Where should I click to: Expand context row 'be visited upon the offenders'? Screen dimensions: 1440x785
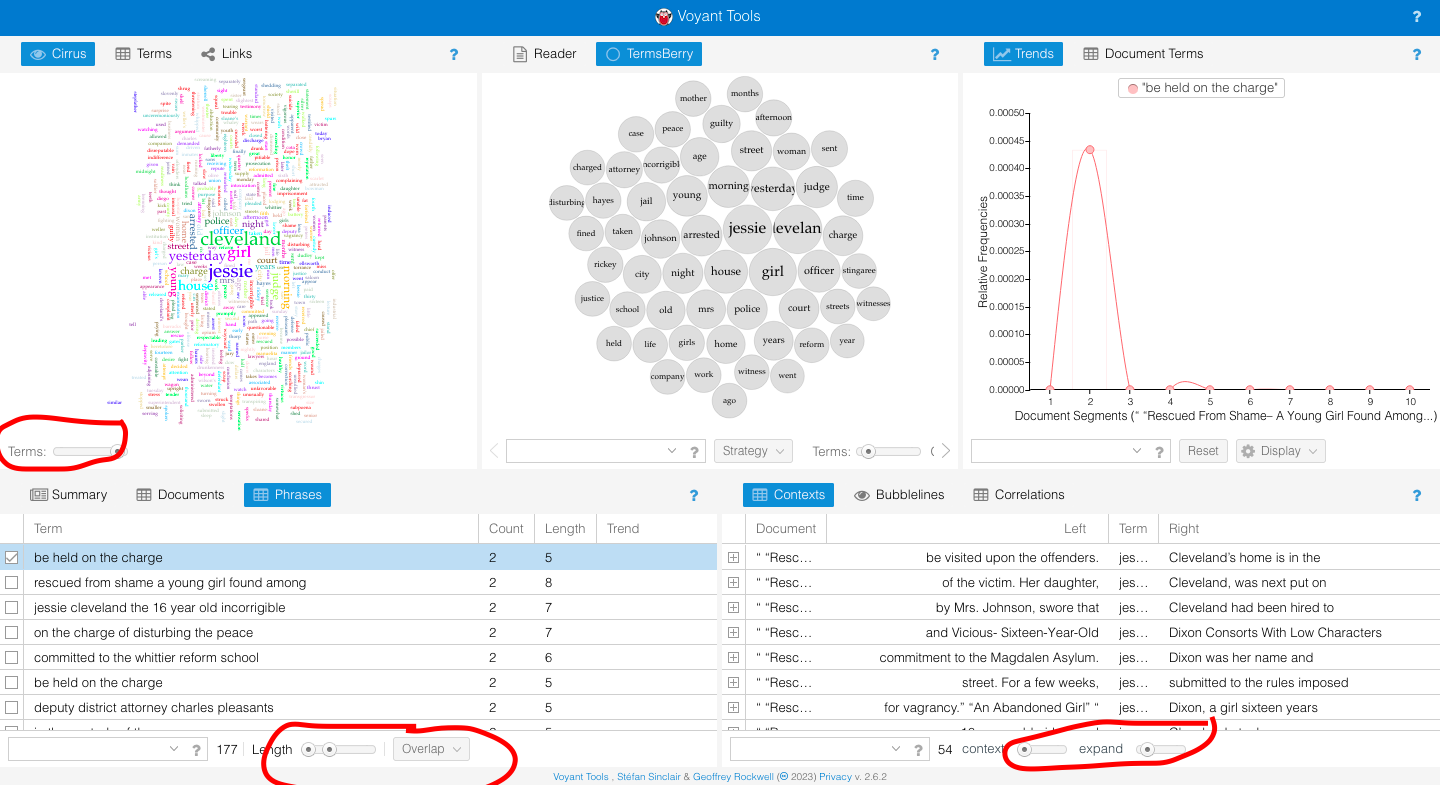coord(733,558)
